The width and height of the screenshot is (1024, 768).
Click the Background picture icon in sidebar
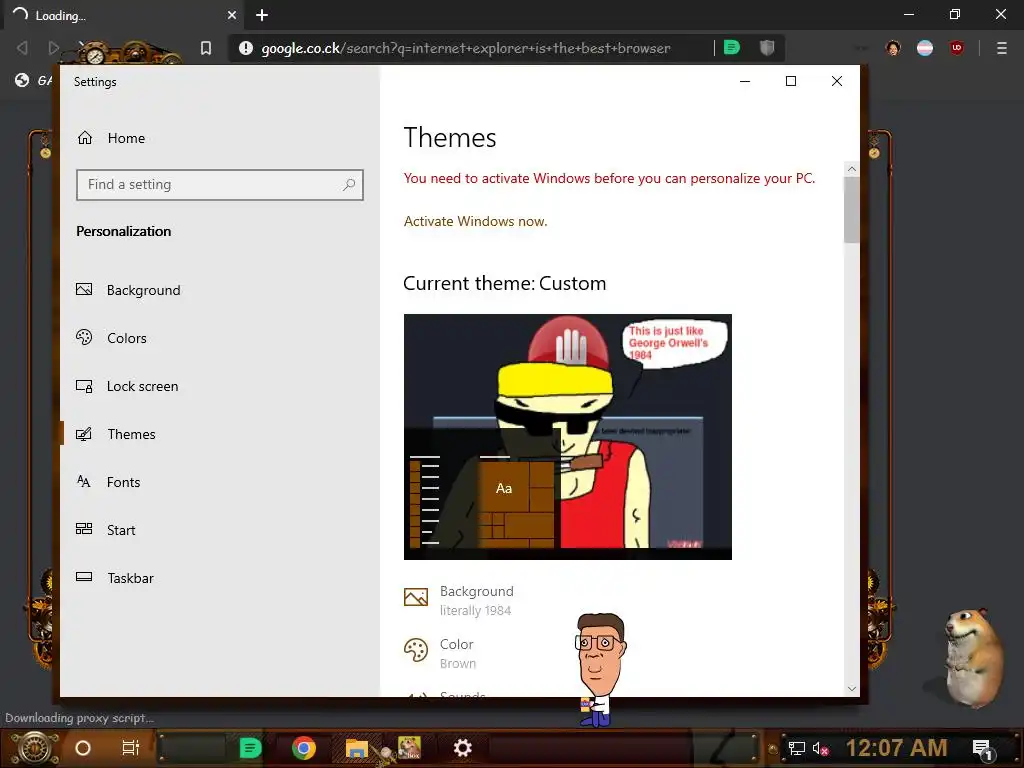pyautogui.click(x=84, y=289)
